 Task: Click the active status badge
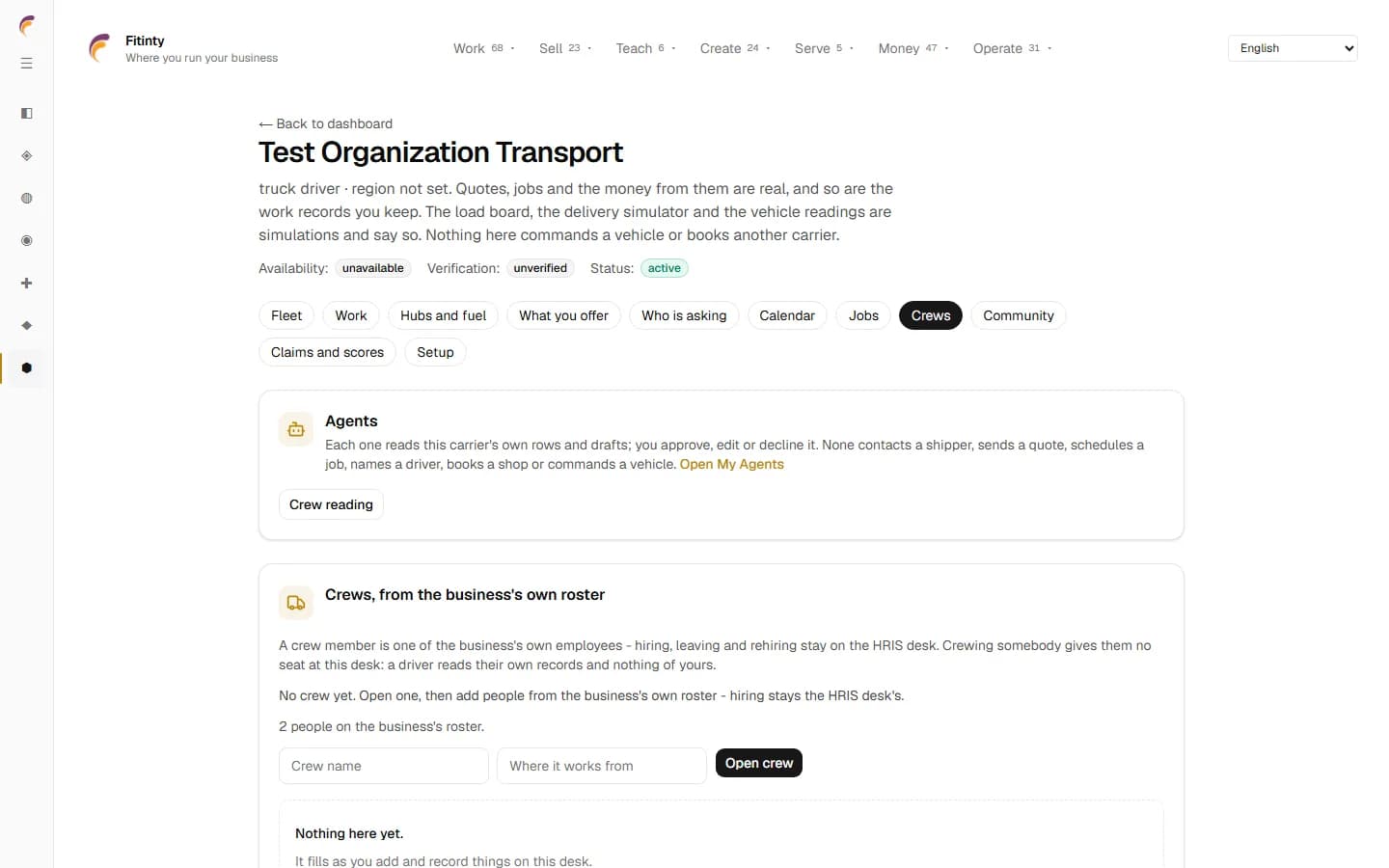[665, 268]
